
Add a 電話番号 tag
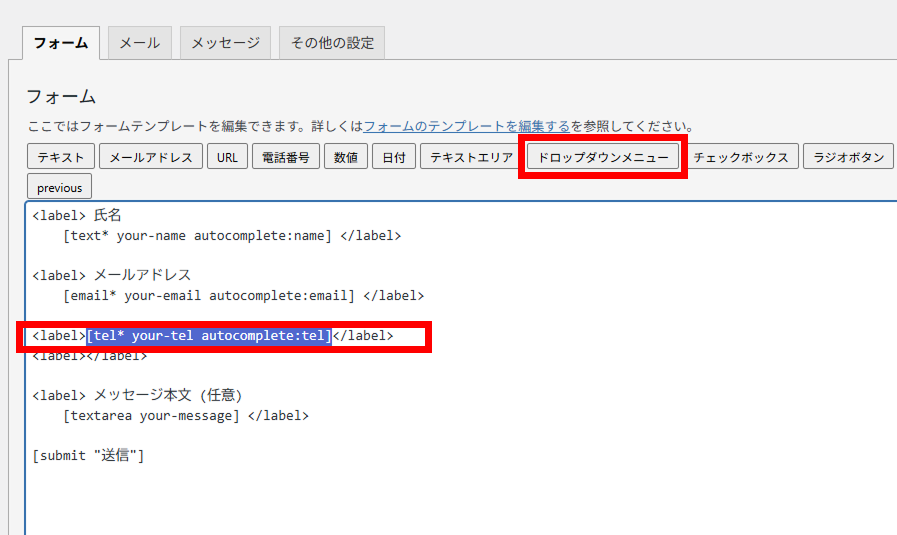click(x=285, y=157)
